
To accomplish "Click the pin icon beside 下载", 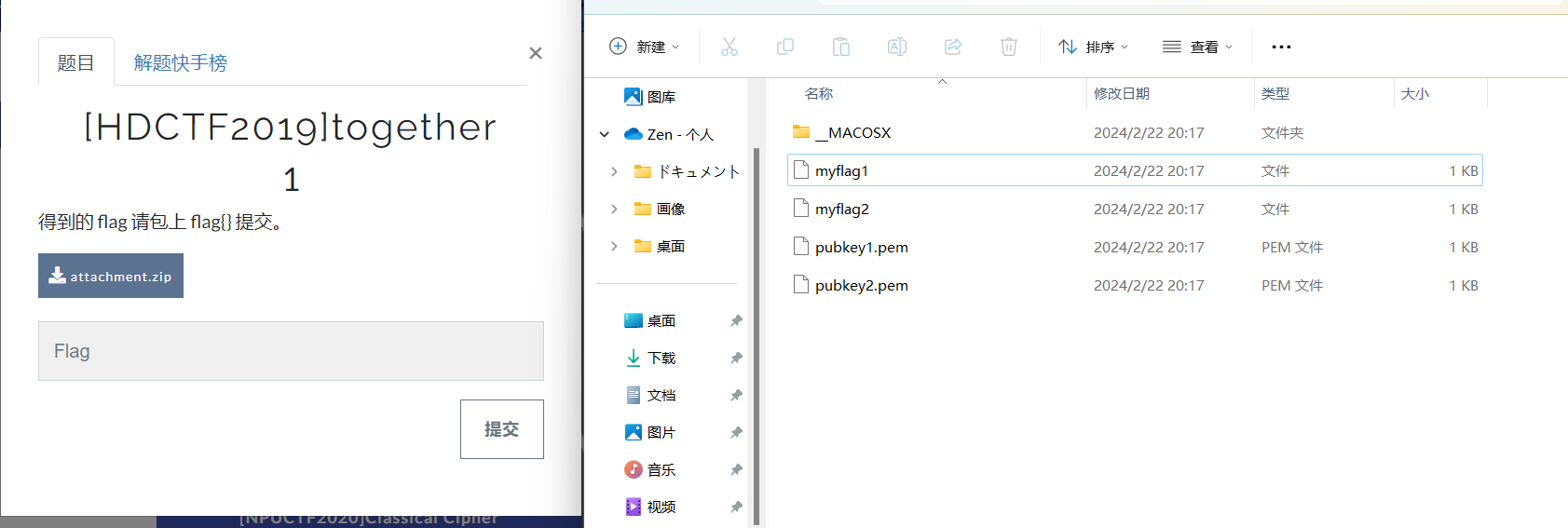I will (736, 358).
